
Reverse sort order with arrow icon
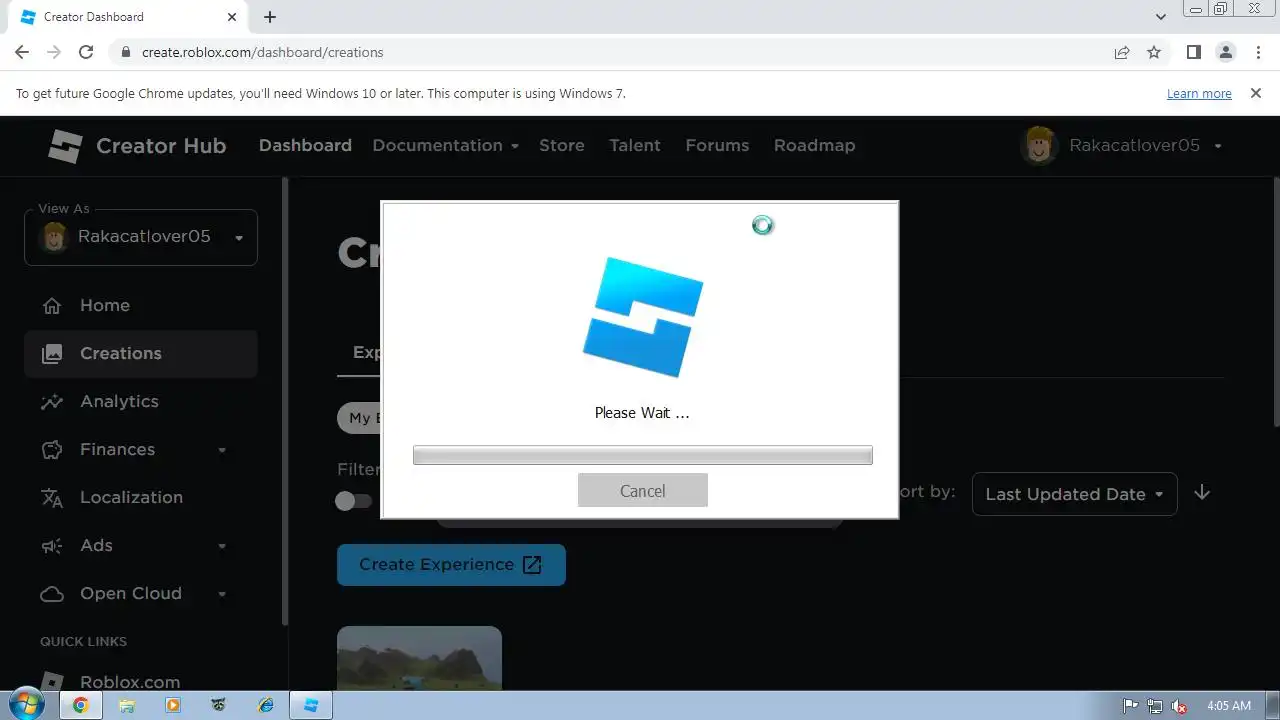coord(1202,493)
